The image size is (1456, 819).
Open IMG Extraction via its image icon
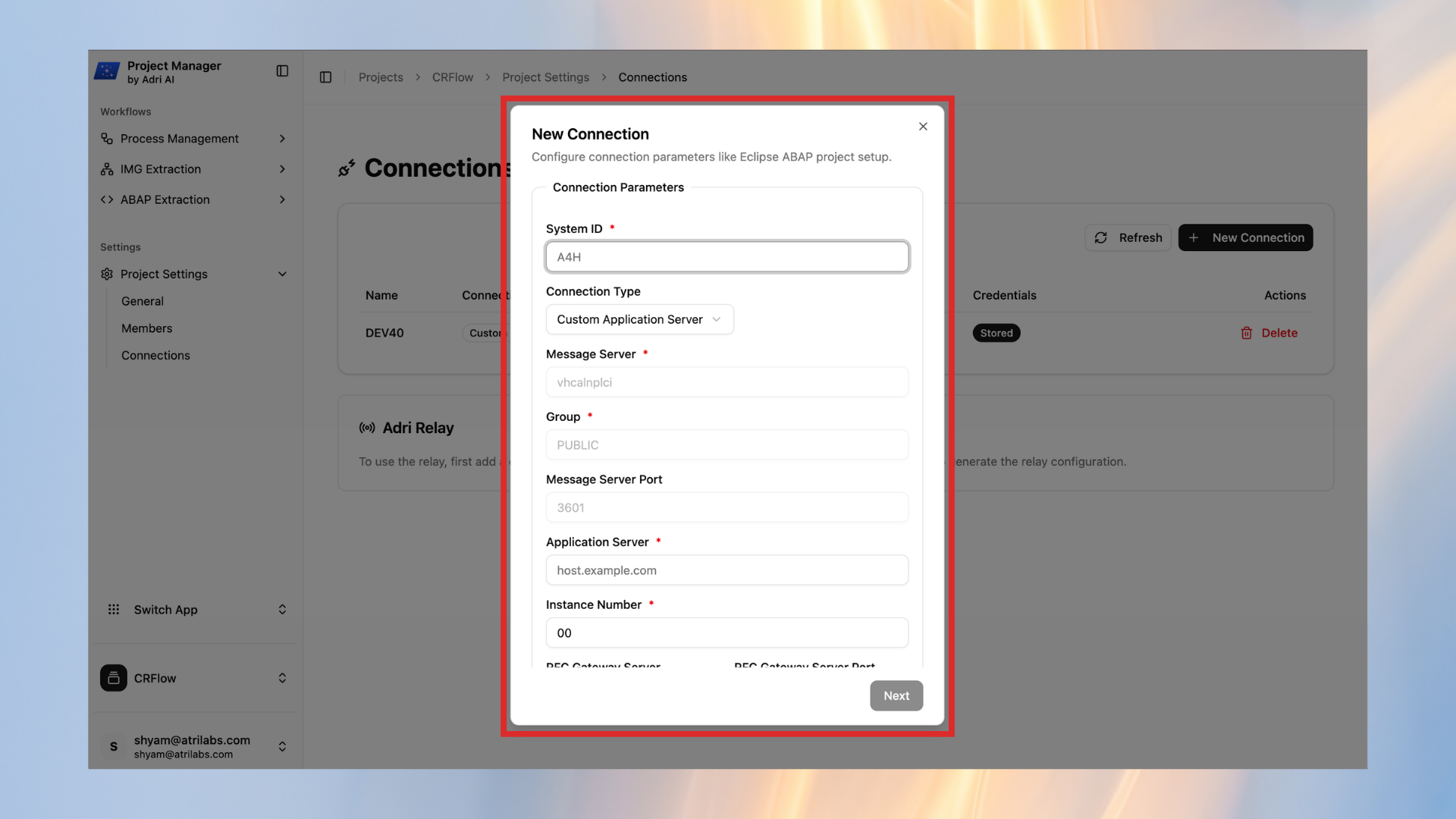pos(107,169)
